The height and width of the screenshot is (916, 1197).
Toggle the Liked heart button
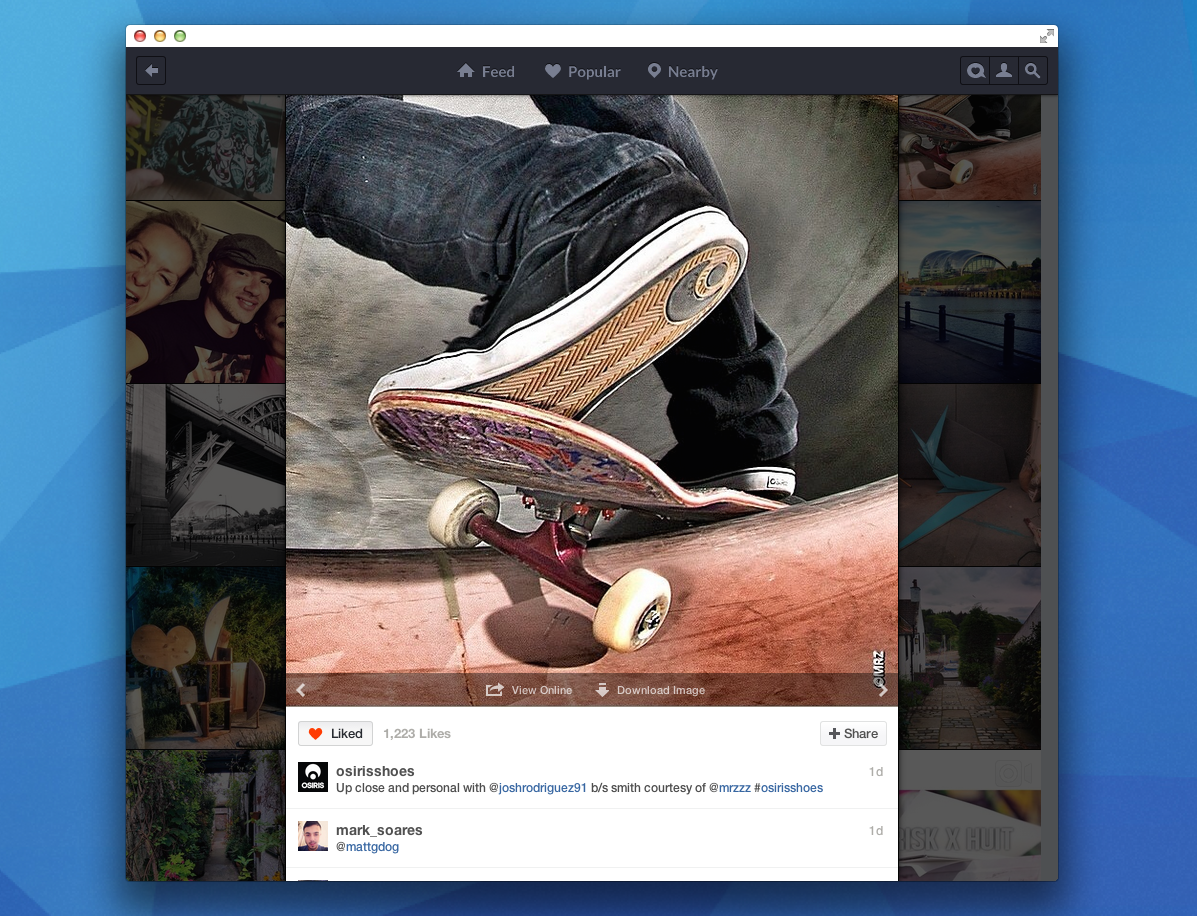pos(335,734)
